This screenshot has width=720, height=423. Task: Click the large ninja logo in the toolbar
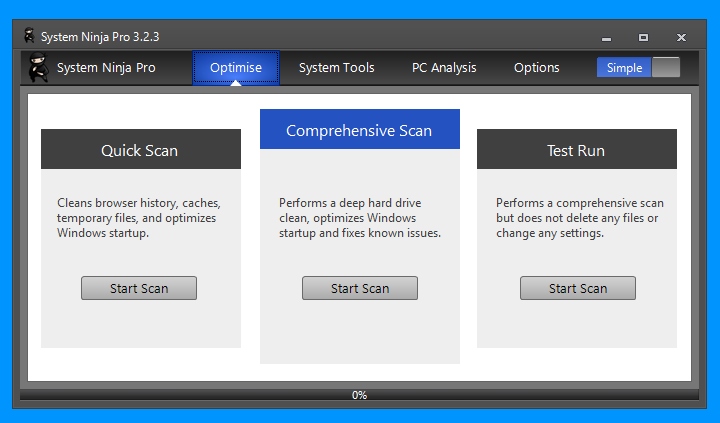click(x=39, y=68)
